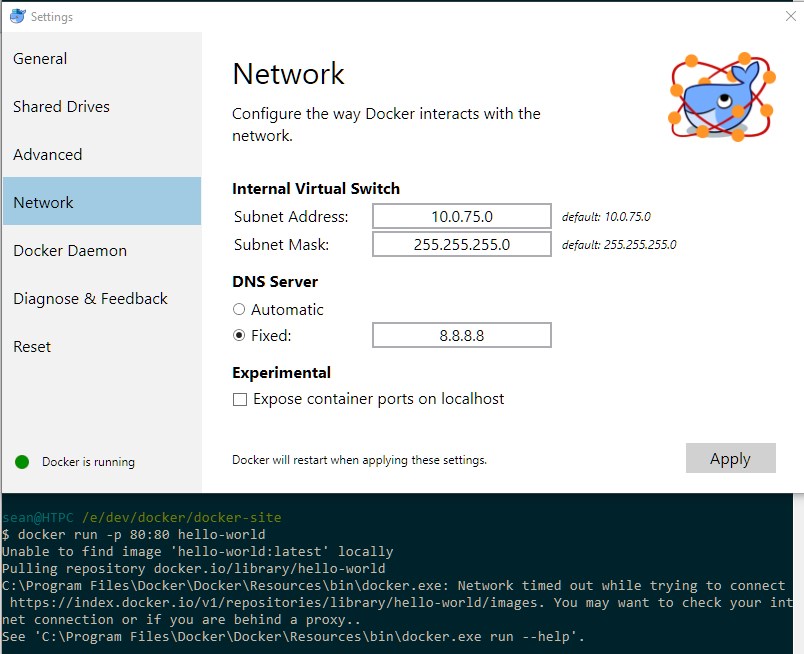This screenshot has height=654, width=804.
Task: Click the 'run --help' terminal line
Action: (x=293, y=637)
